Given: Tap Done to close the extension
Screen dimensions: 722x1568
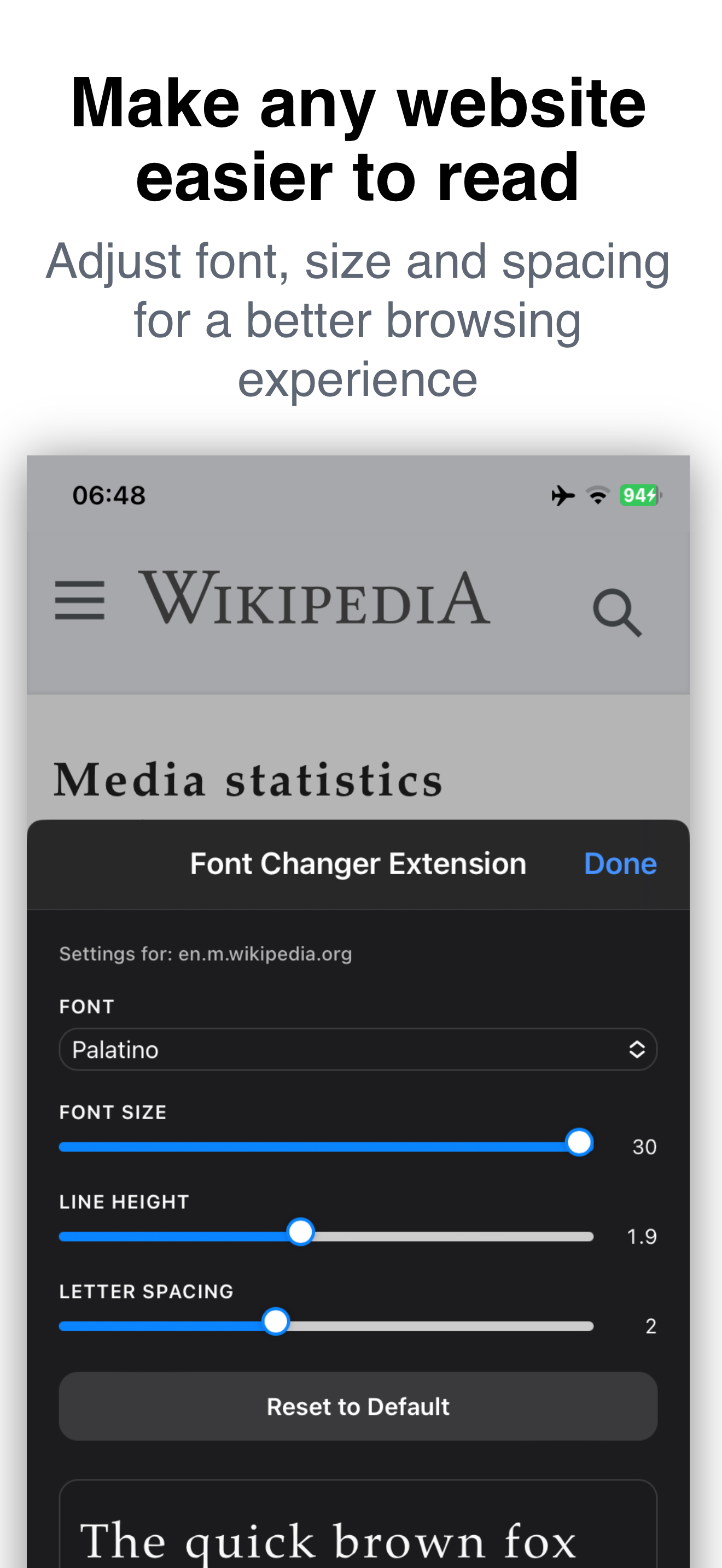Looking at the screenshot, I should (x=620, y=864).
